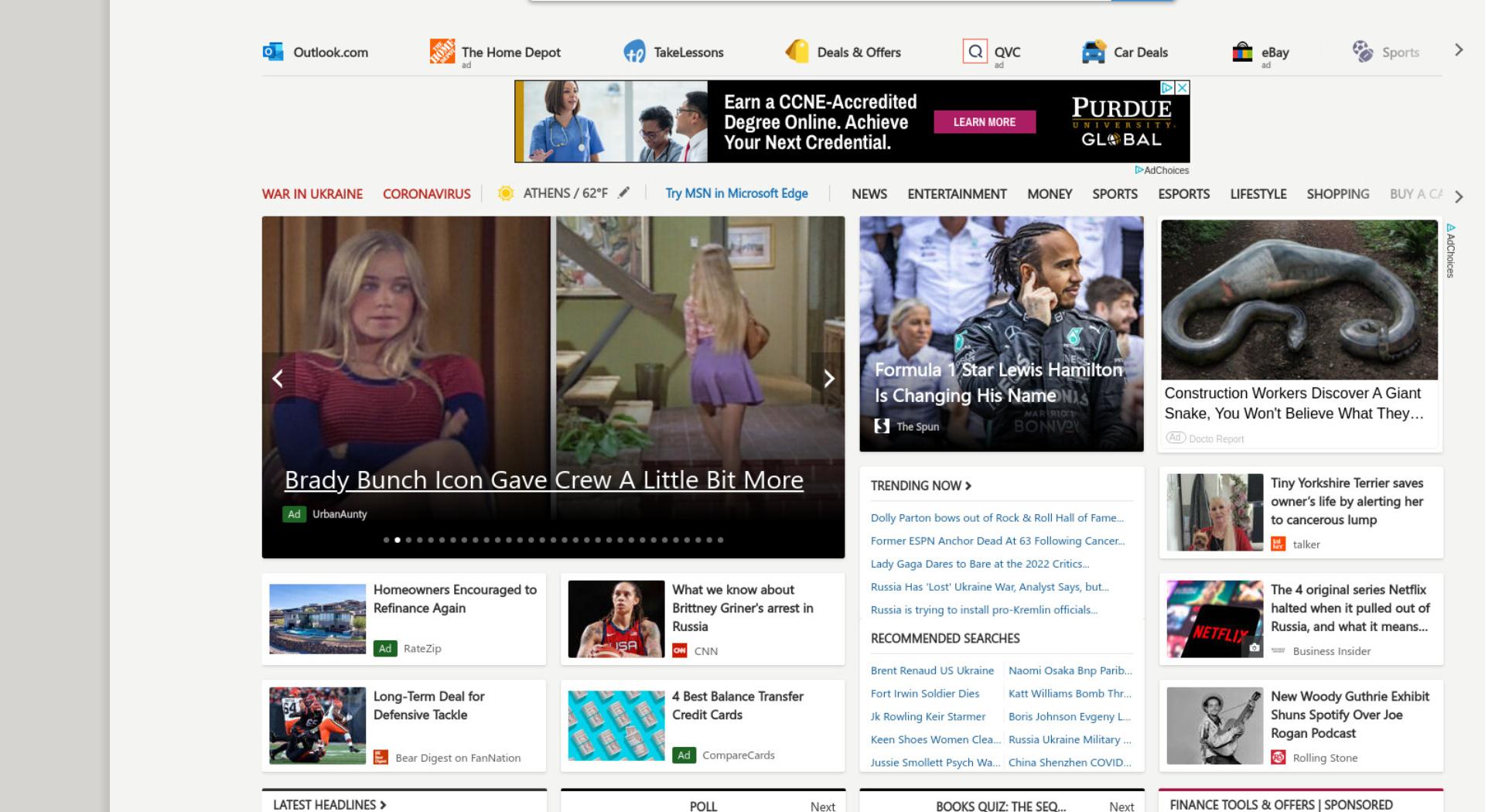Open Lady Gaga Critics trending link

click(980, 564)
